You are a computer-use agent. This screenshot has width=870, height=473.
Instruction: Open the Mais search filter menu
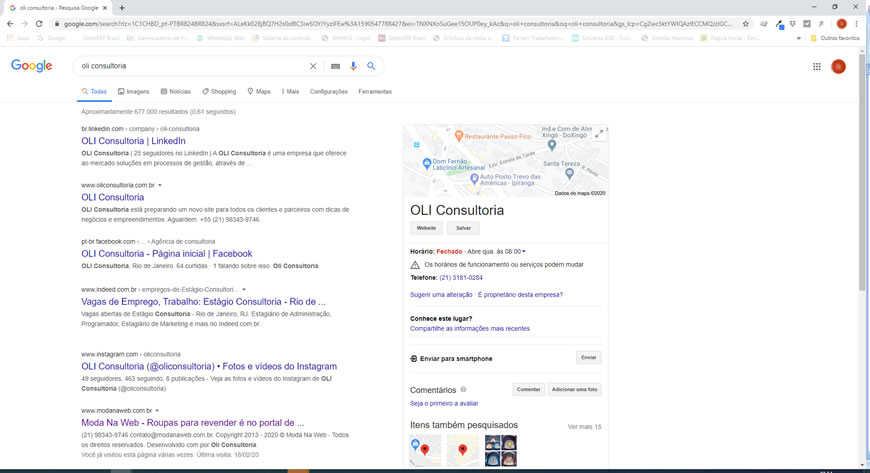coord(290,91)
